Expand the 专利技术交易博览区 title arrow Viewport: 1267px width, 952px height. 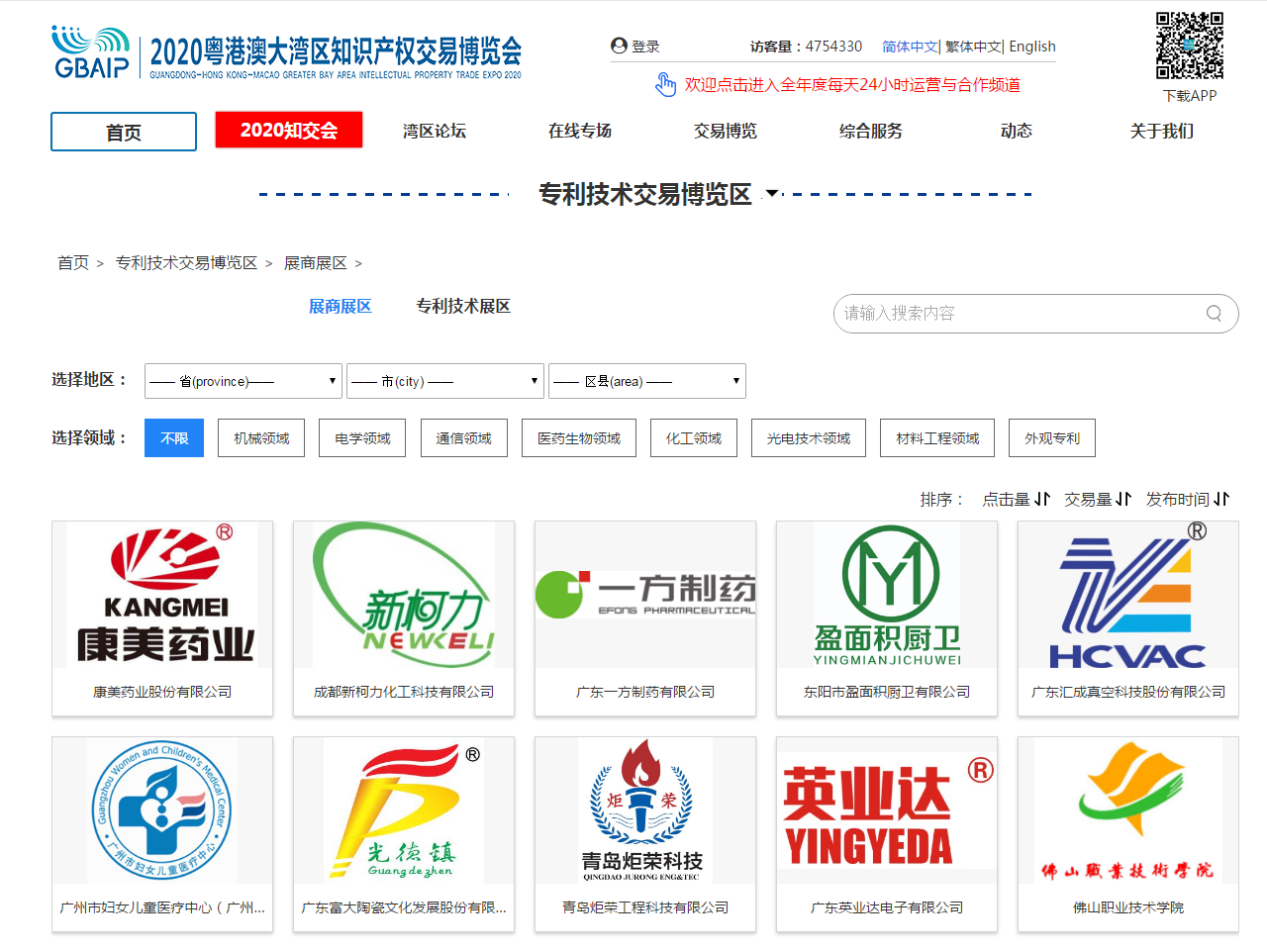point(772,194)
